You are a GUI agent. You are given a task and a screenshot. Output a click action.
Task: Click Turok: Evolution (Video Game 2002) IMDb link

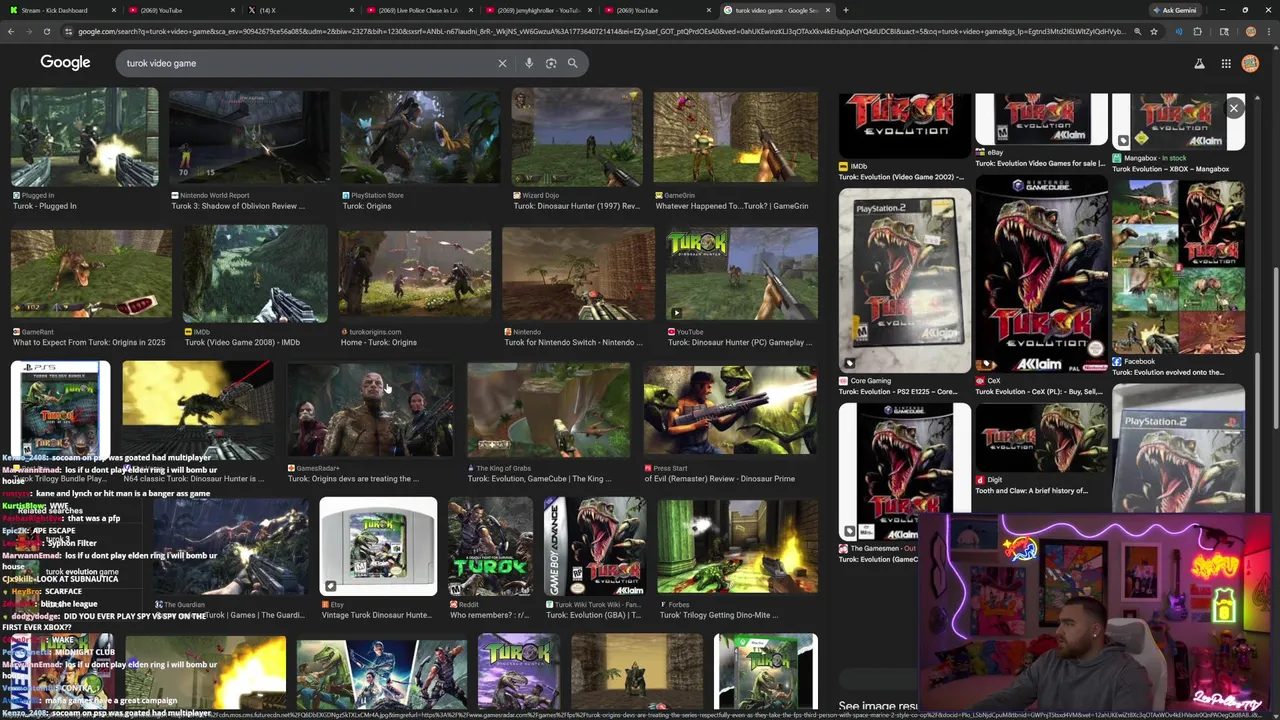(901, 177)
